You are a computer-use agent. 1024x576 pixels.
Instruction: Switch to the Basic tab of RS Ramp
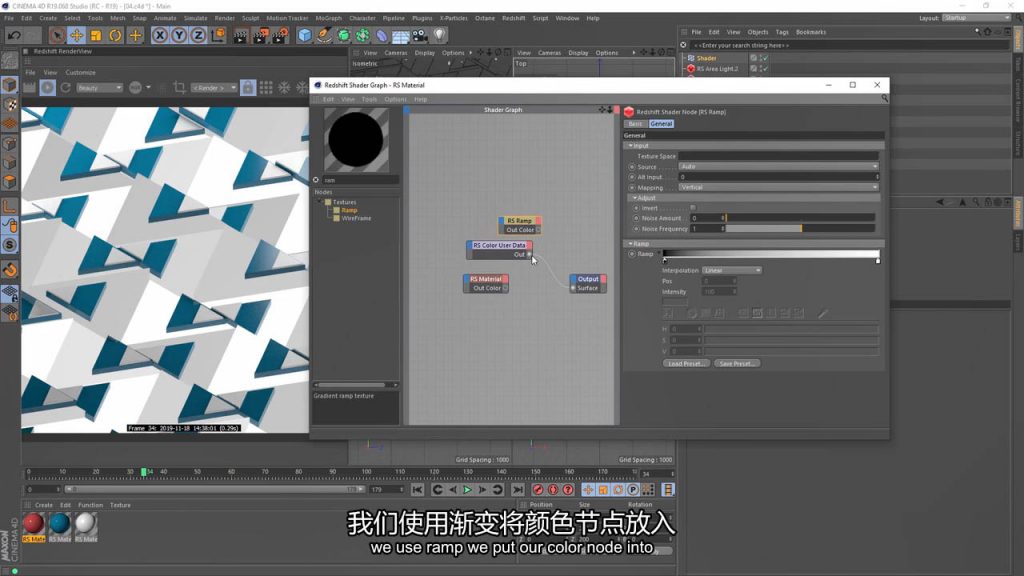(x=635, y=123)
